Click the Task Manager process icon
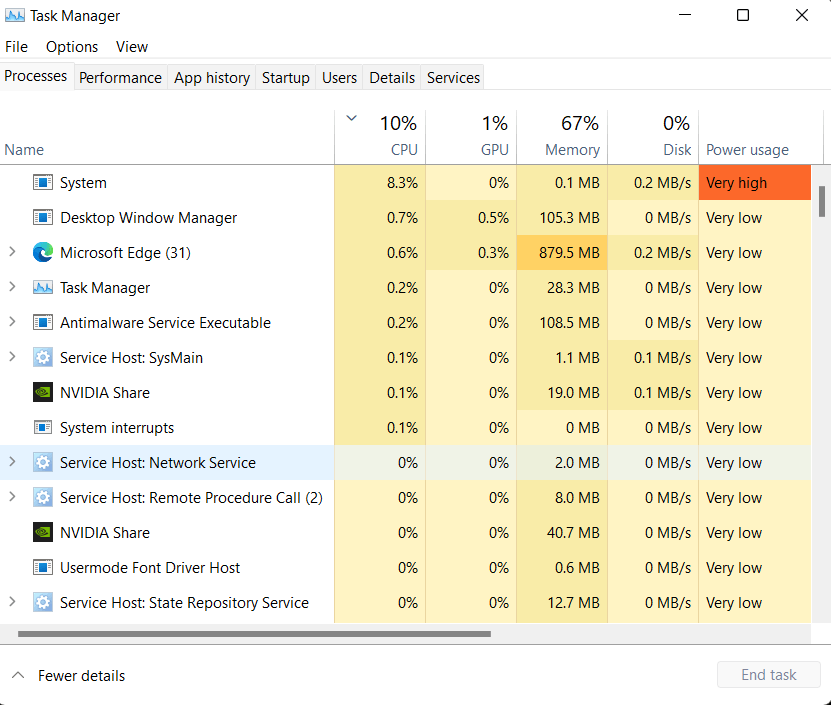Viewport: 831px width, 705px height. [x=43, y=287]
